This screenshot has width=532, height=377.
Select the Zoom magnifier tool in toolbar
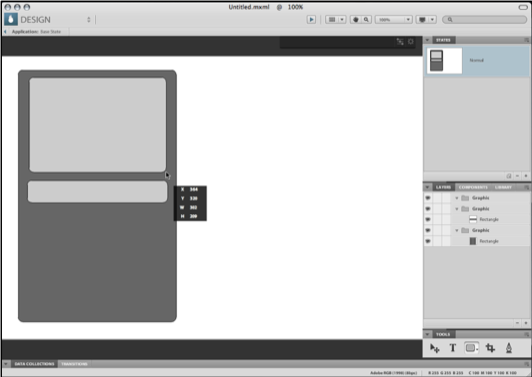tap(366, 20)
